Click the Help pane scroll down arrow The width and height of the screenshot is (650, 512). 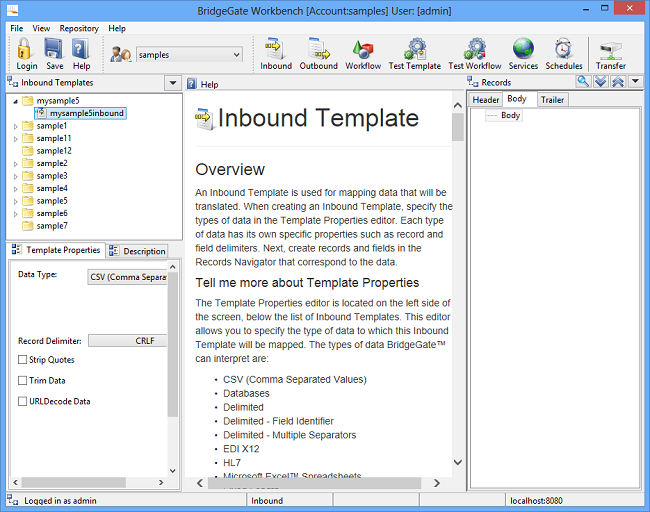click(x=458, y=462)
